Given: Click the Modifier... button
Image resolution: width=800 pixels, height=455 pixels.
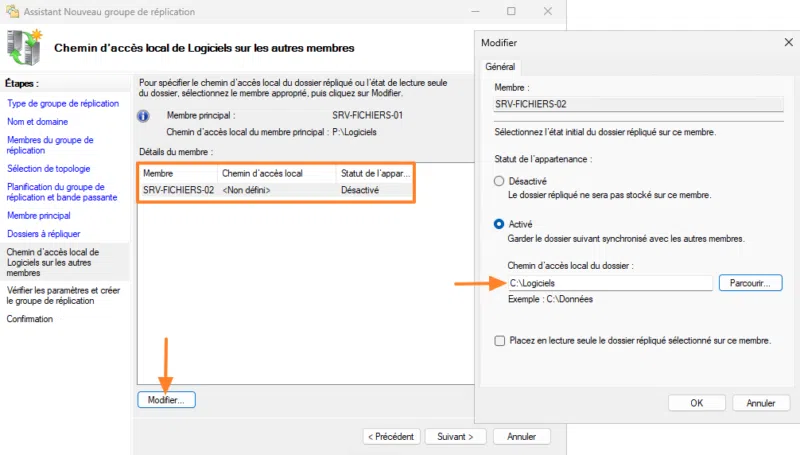Looking at the screenshot, I should (x=166, y=399).
